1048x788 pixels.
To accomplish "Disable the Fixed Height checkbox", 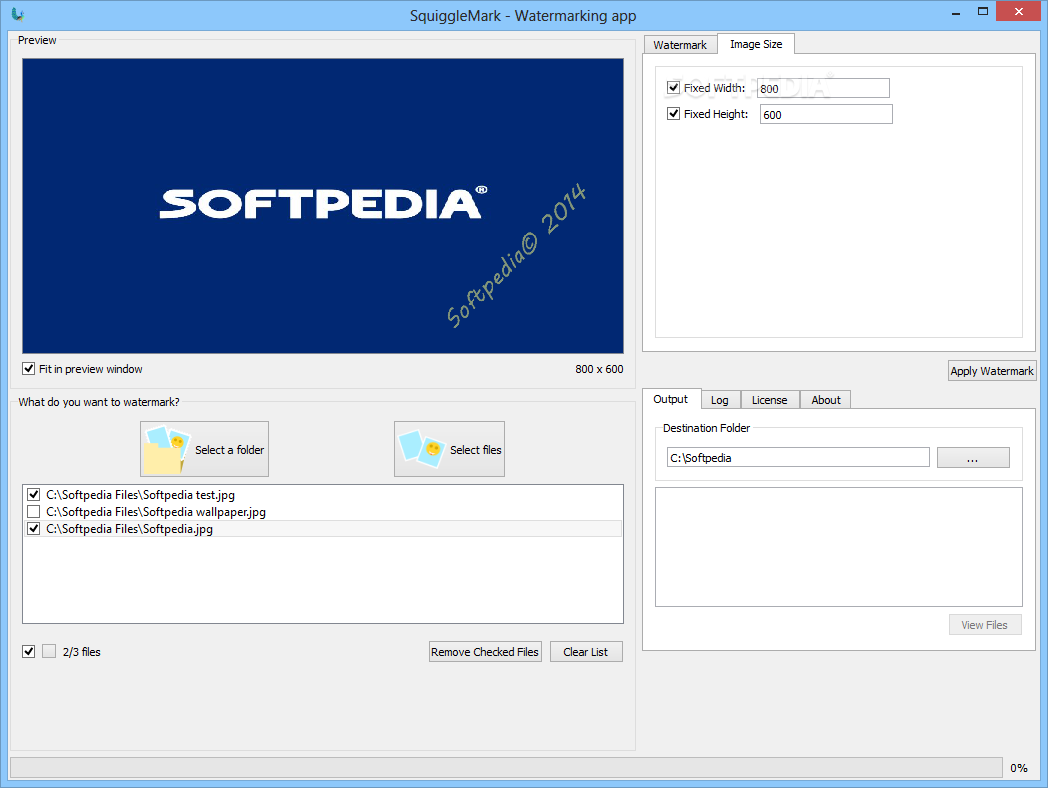I will coord(674,114).
